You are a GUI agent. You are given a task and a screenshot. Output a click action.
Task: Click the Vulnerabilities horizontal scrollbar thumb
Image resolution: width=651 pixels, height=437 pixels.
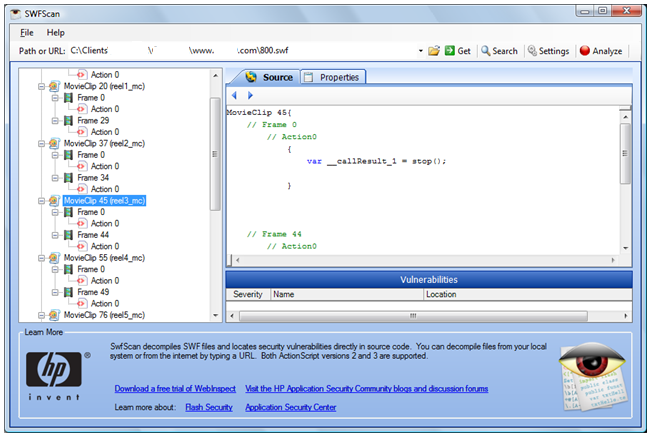click(x=414, y=316)
